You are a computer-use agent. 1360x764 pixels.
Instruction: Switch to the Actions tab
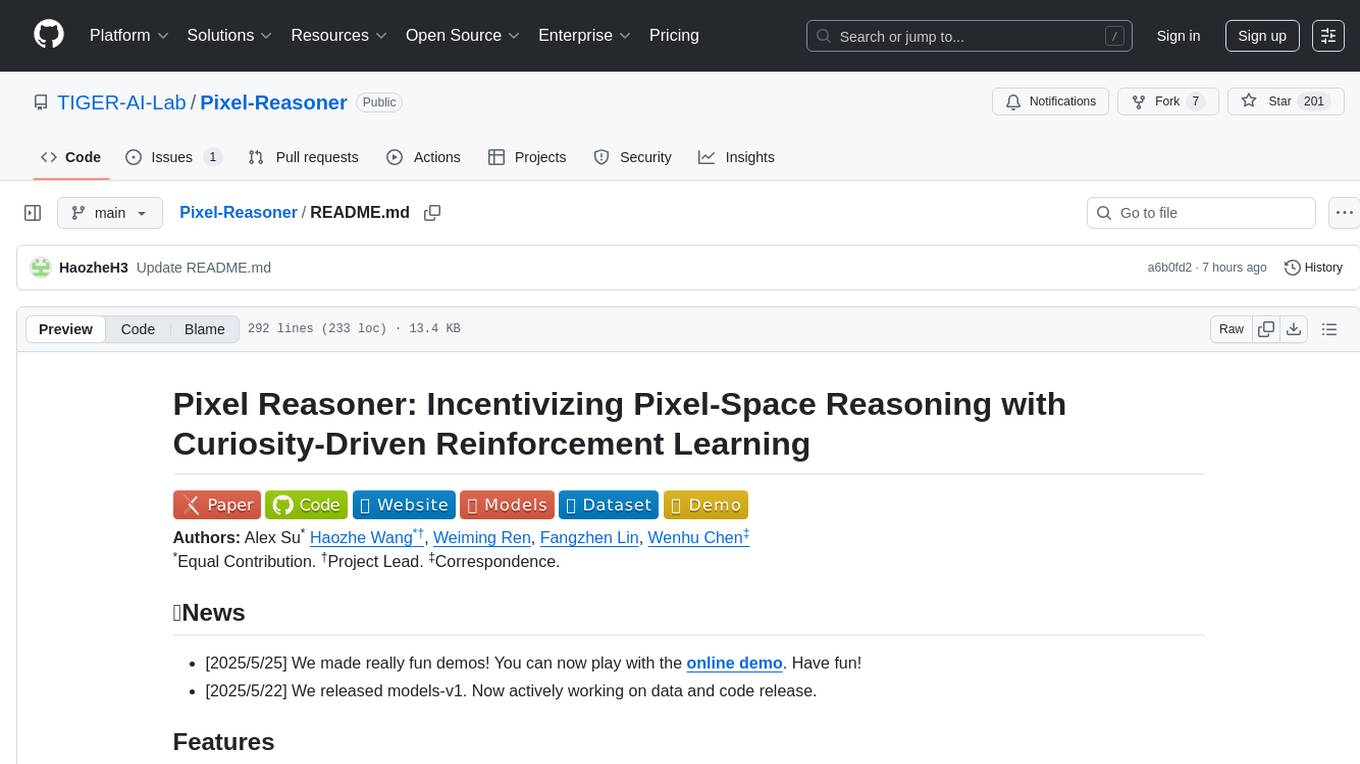[423, 157]
